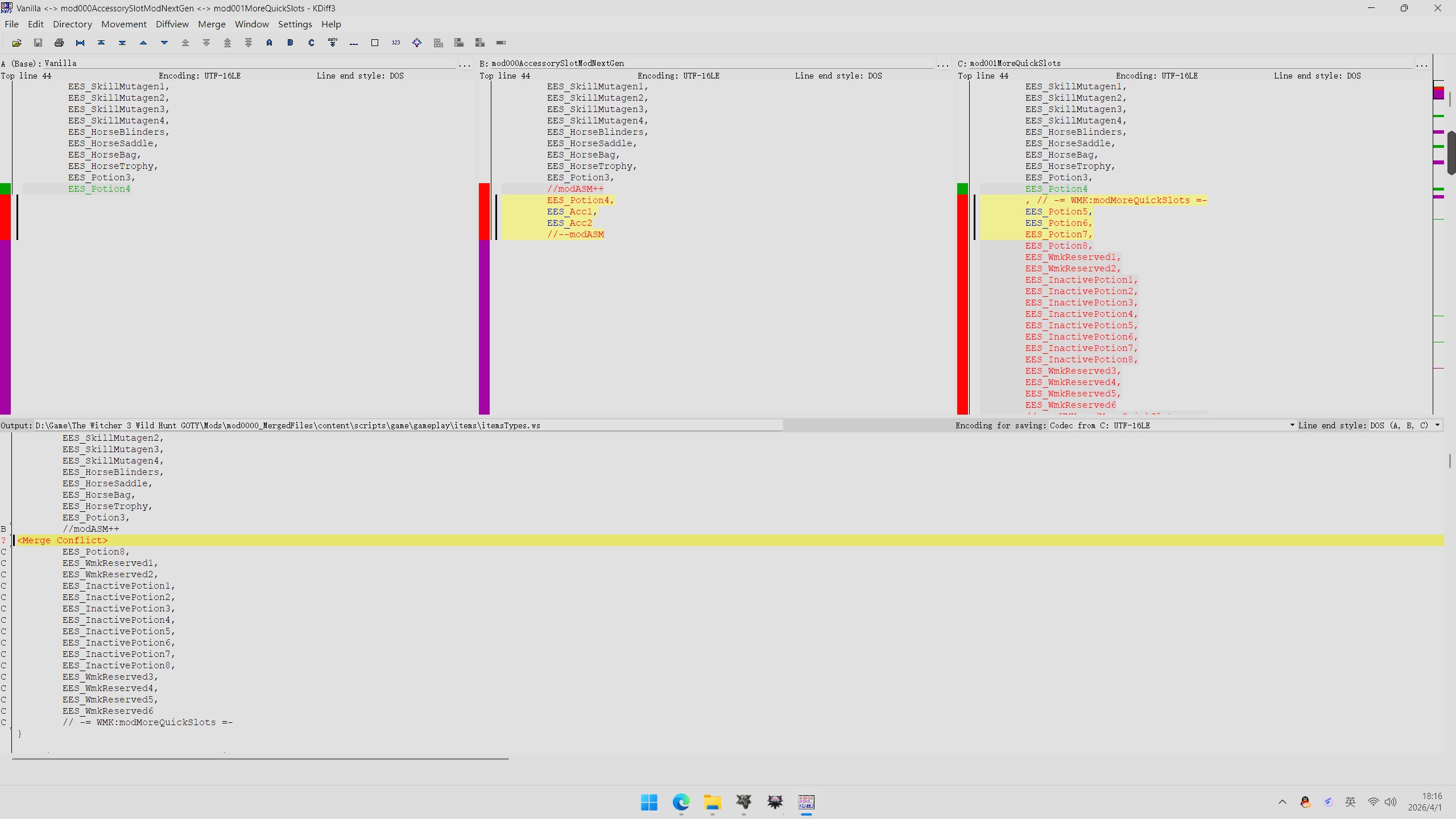Toggle line numbers display (123)
This screenshot has width=1456, height=819.
[396, 43]
